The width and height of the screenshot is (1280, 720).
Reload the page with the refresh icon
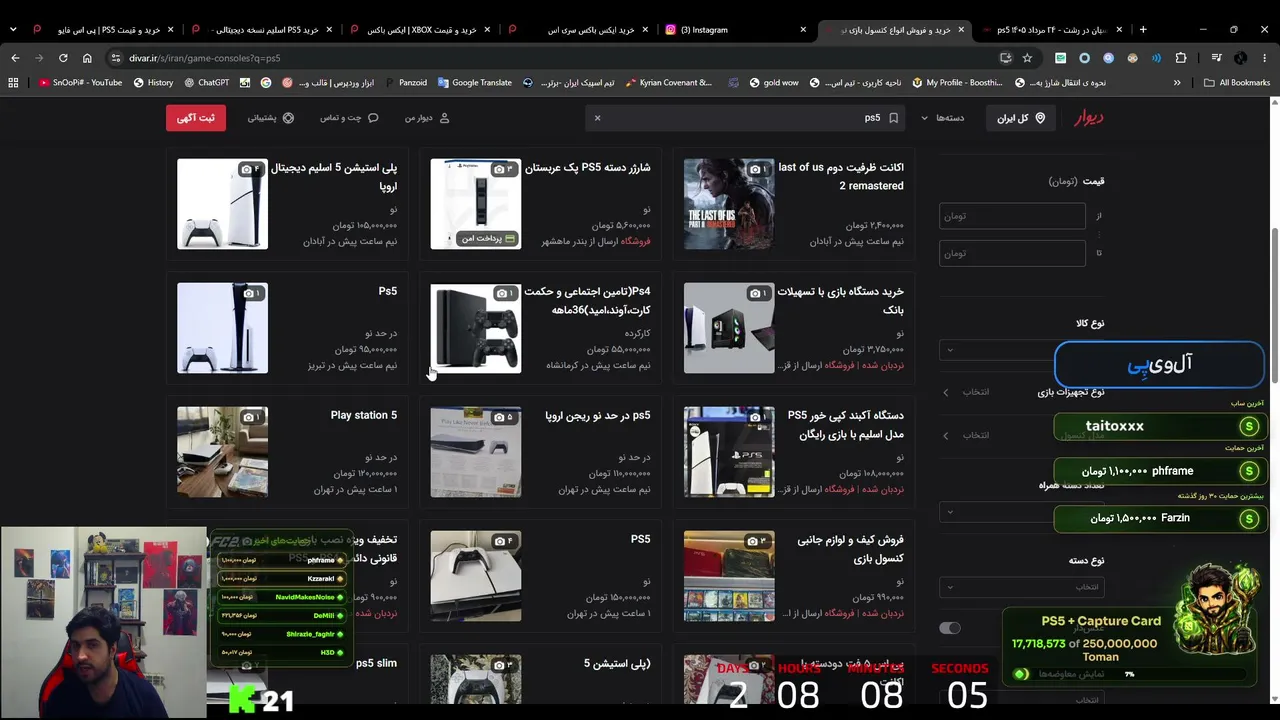pyautogui.click(x=63, y=58)
